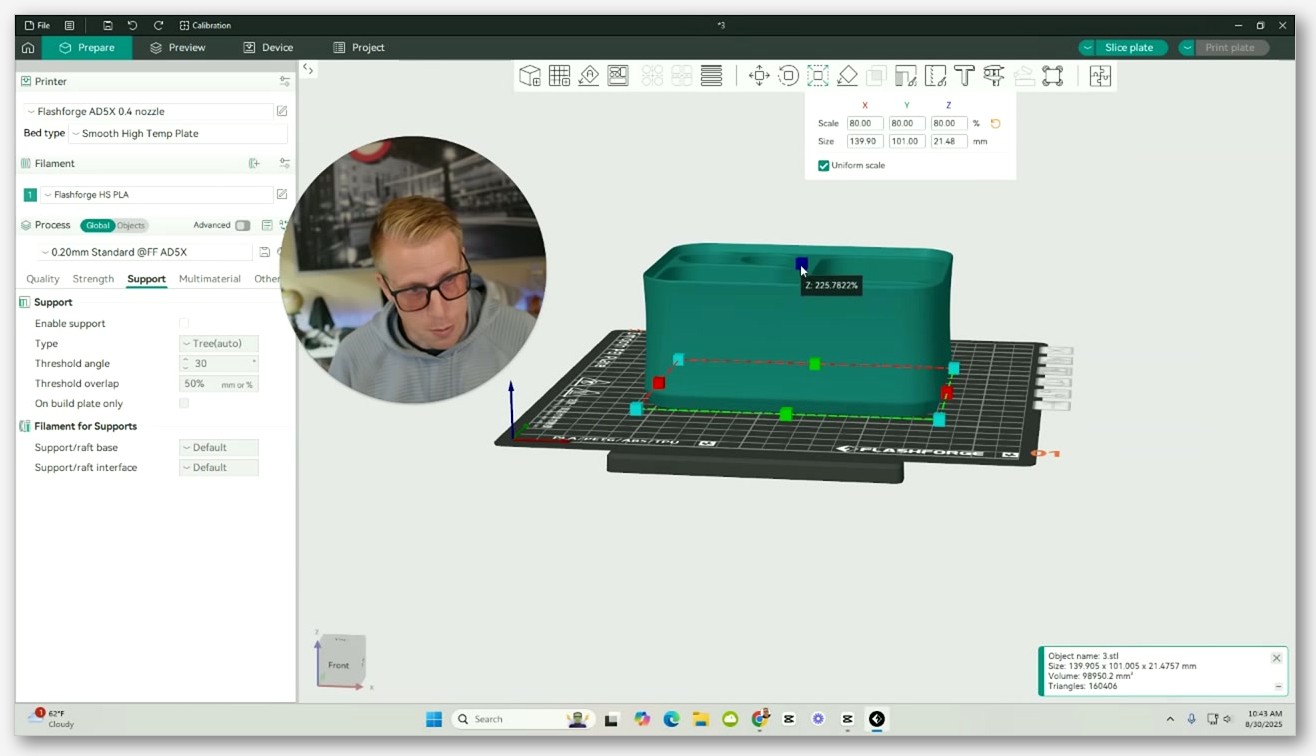This screenshot has height=756, width=1316.
Task: Select the Seam painting tool
Action: coord(935,76)
